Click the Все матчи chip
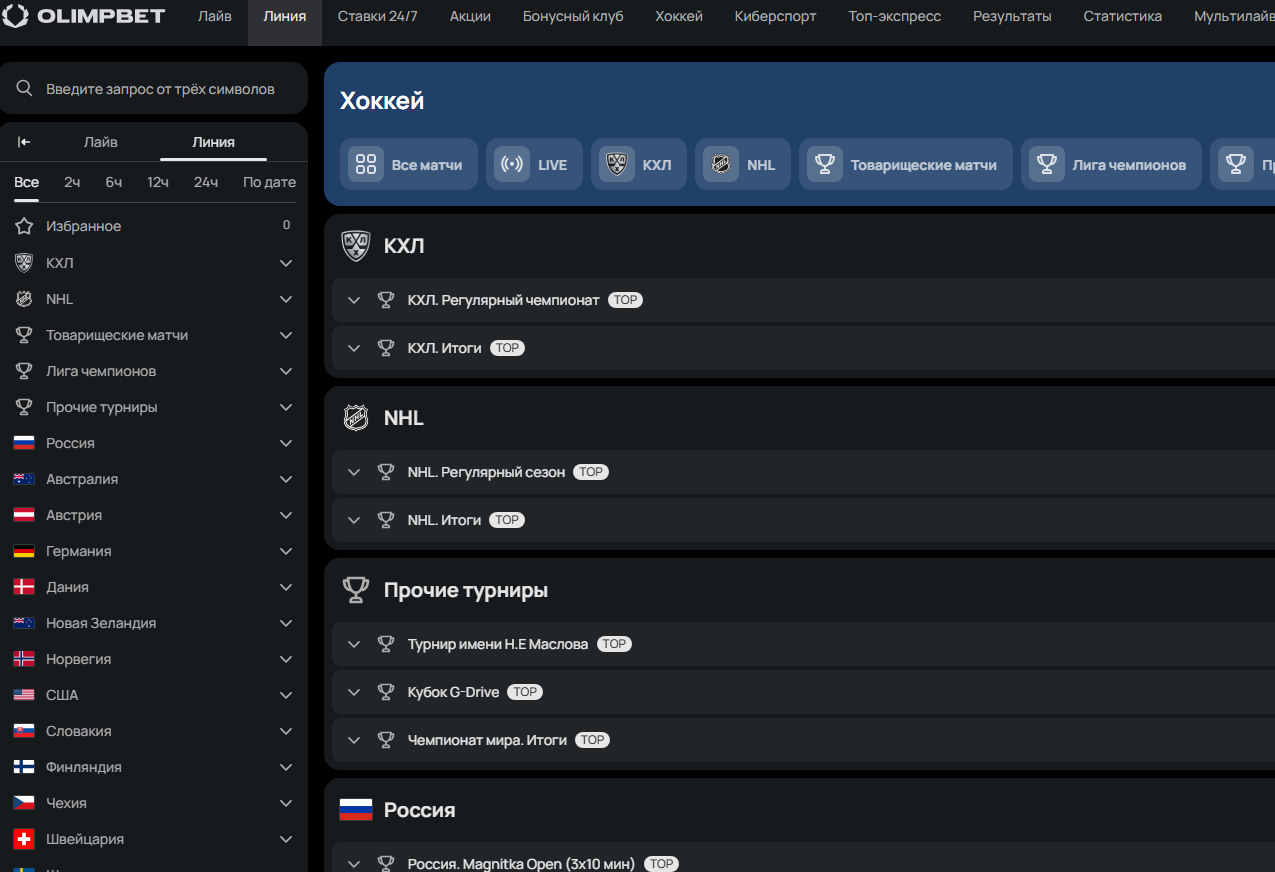The height and width of the screenshot is (872, 1275). pos(409,164)
